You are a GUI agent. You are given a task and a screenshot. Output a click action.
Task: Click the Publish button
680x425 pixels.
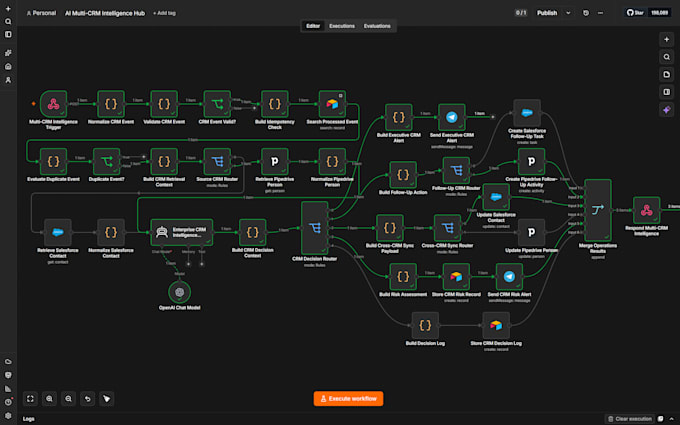547,13
